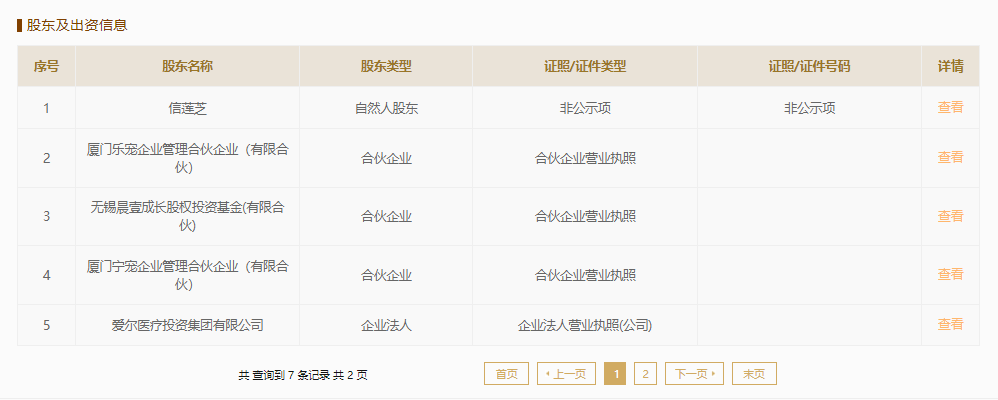Click 合伙企业营业执照 in row 3

(x=585, y=217)
